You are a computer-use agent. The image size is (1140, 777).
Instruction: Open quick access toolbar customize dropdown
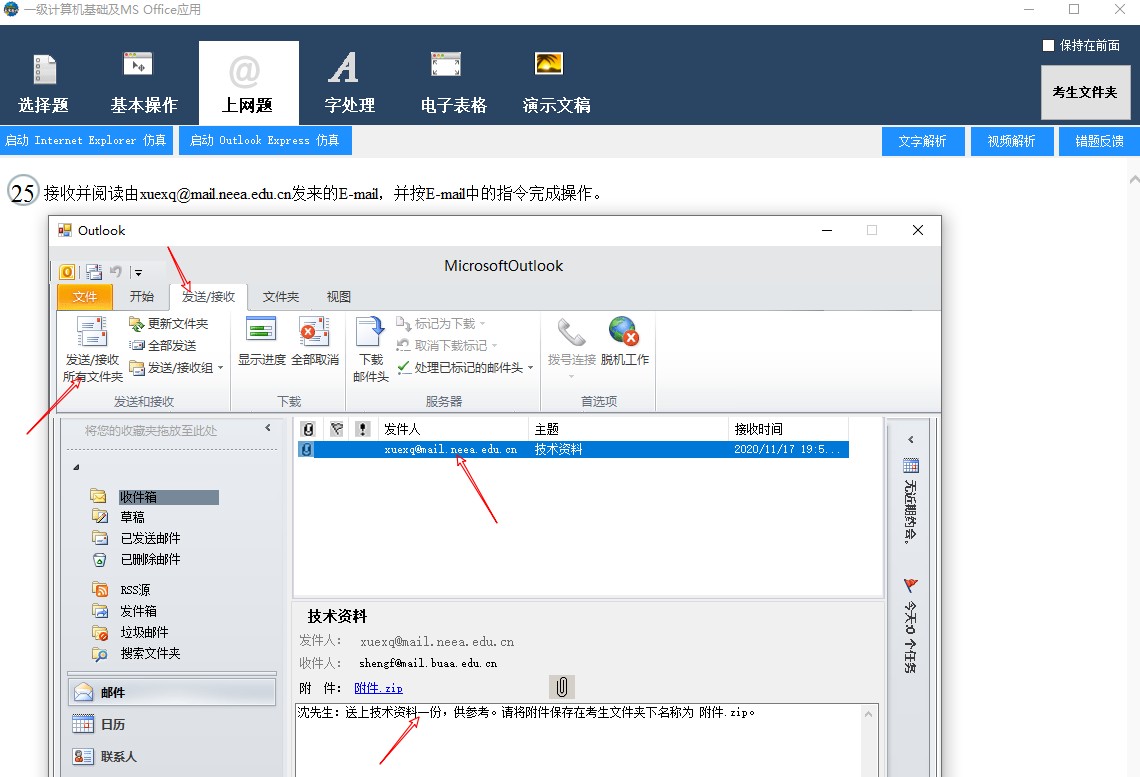click(x=138, y=273)
